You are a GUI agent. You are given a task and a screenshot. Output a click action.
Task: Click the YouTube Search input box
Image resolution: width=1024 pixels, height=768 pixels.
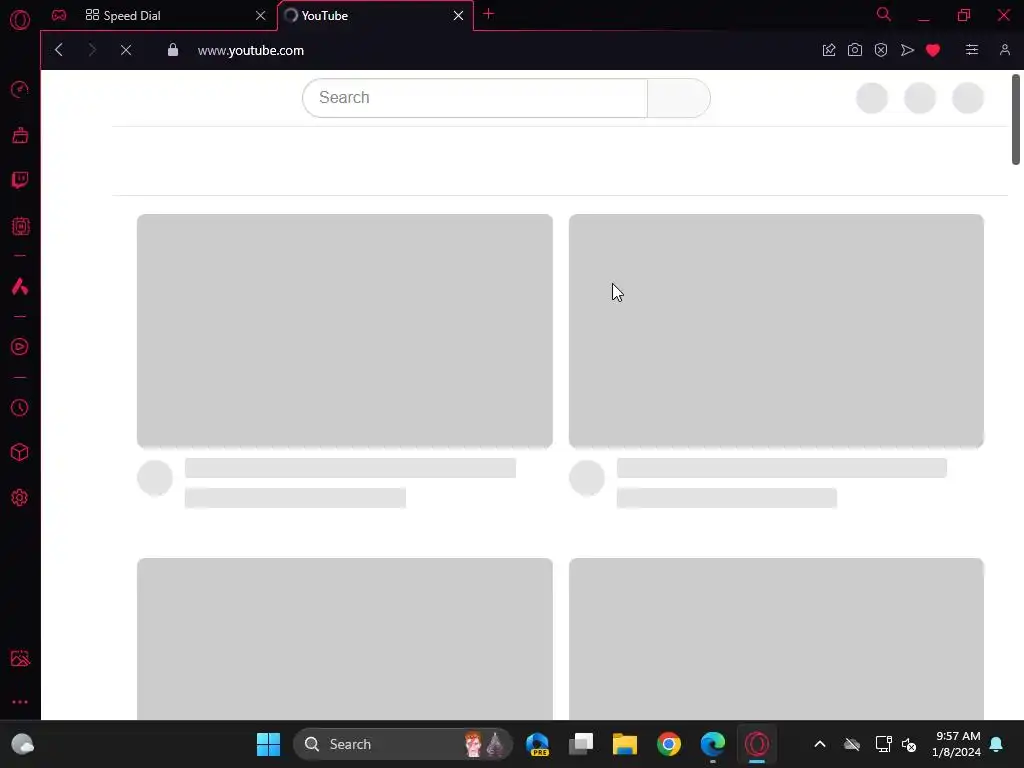tap(475, 98)
